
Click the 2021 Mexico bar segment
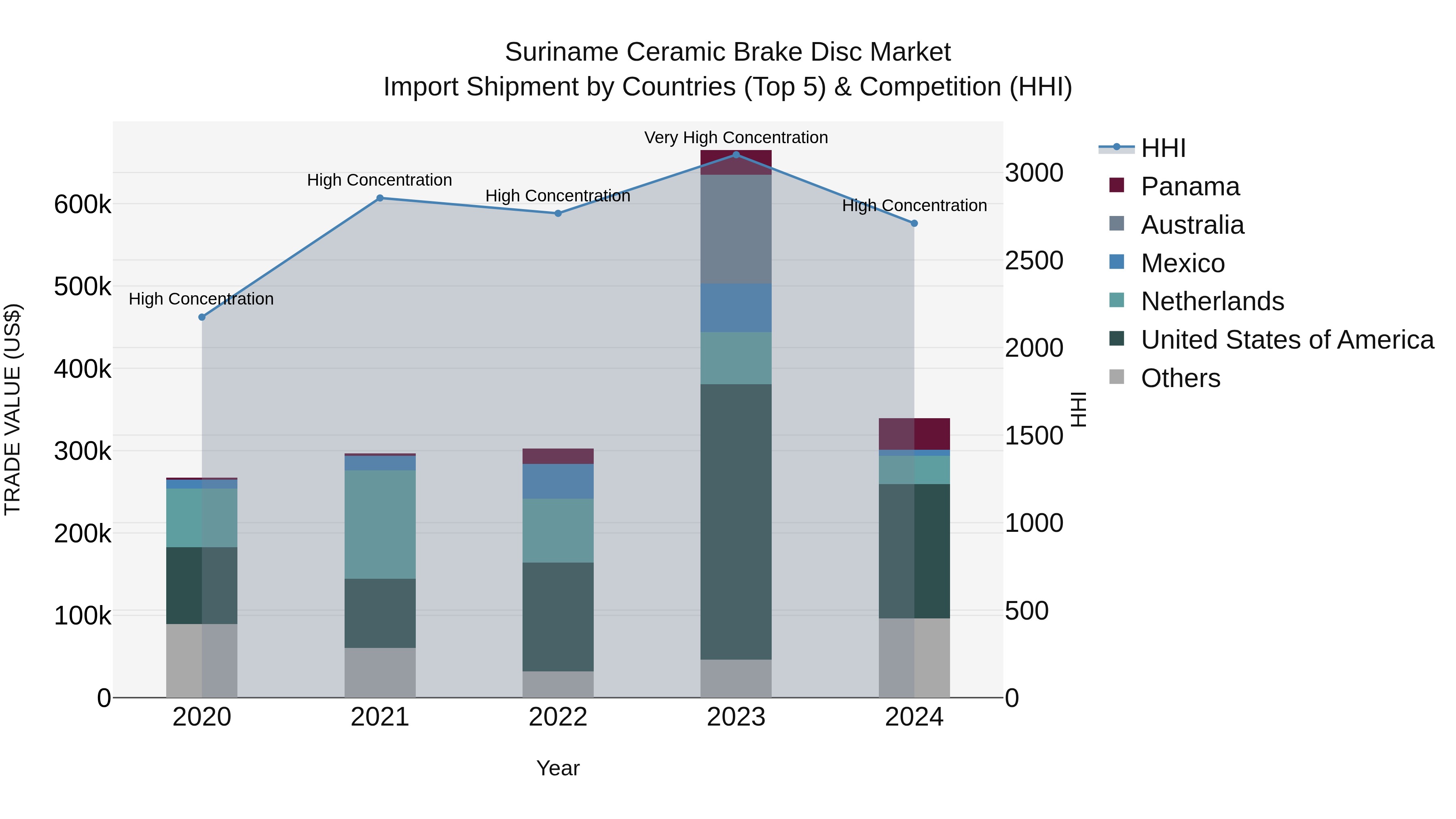[x=380, y=463]
